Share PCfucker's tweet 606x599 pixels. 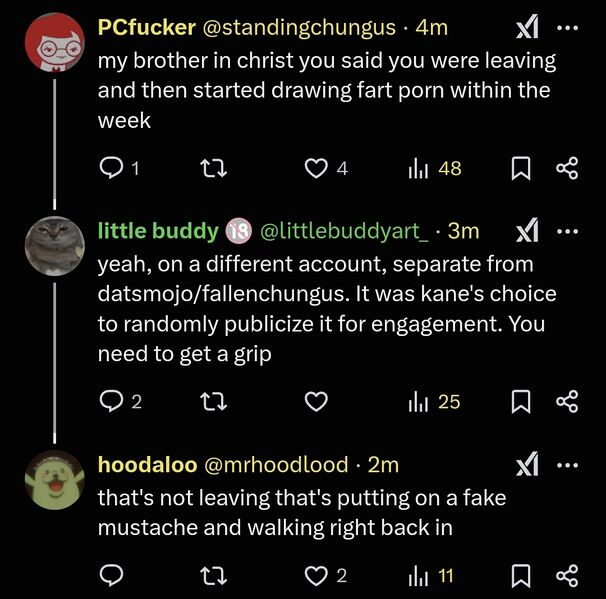[567, 169]
